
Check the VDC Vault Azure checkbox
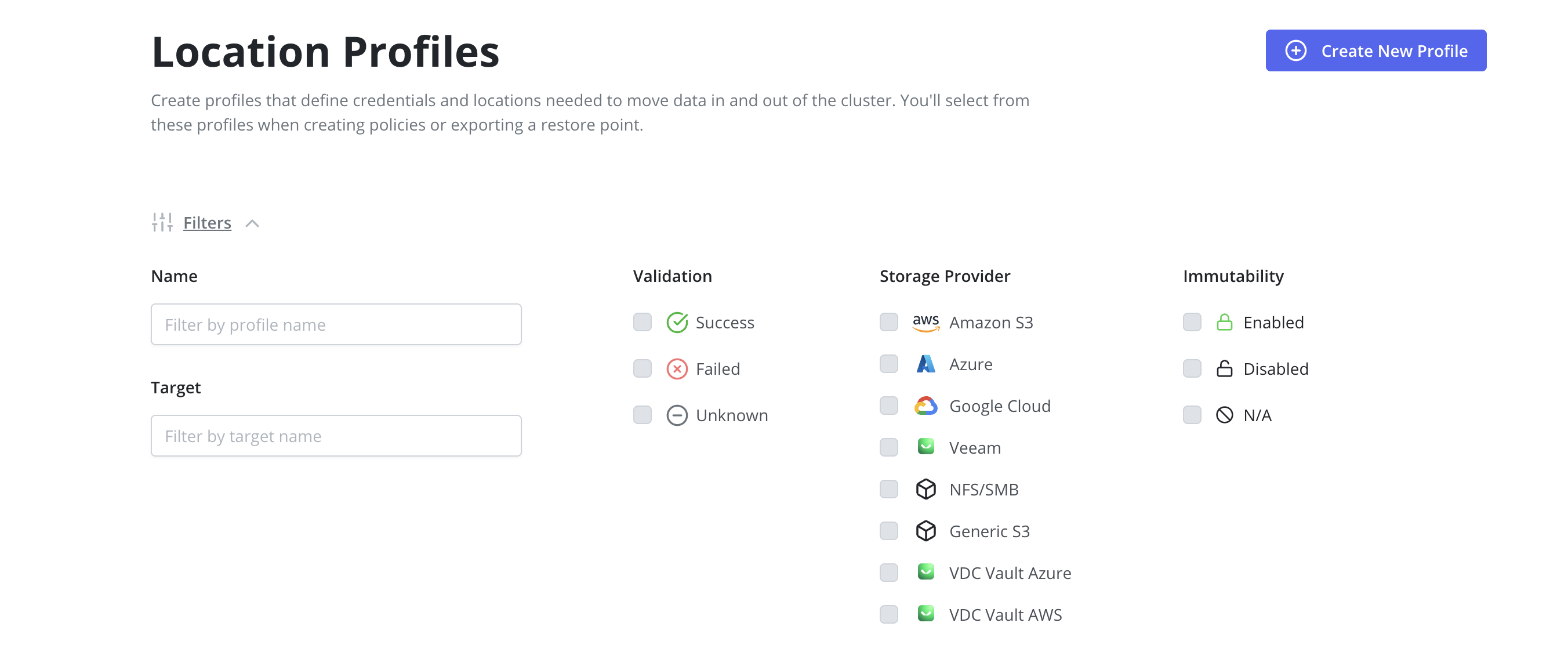pos(888,572)
